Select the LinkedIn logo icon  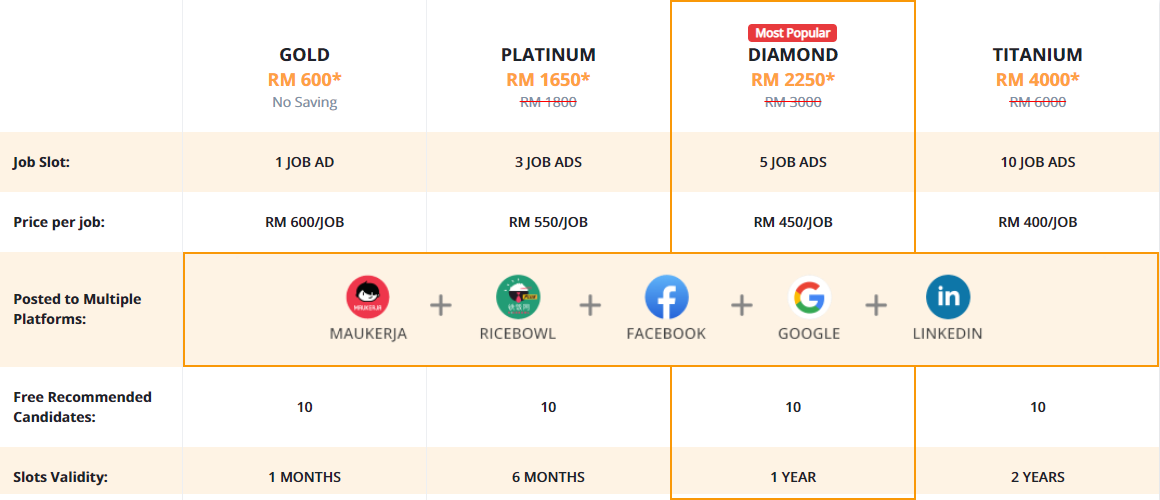click(948, 297)
